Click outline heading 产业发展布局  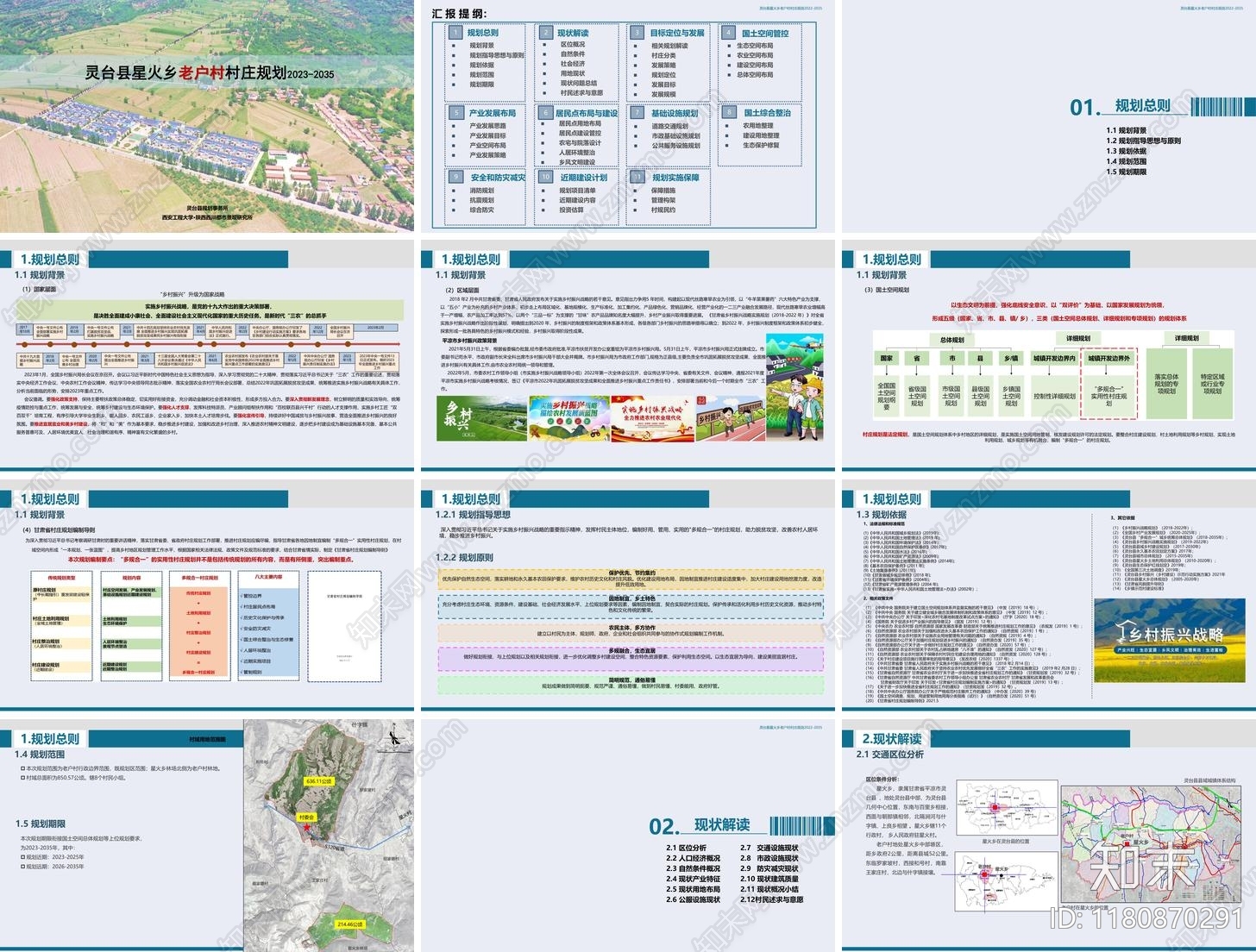coord(492,113)
